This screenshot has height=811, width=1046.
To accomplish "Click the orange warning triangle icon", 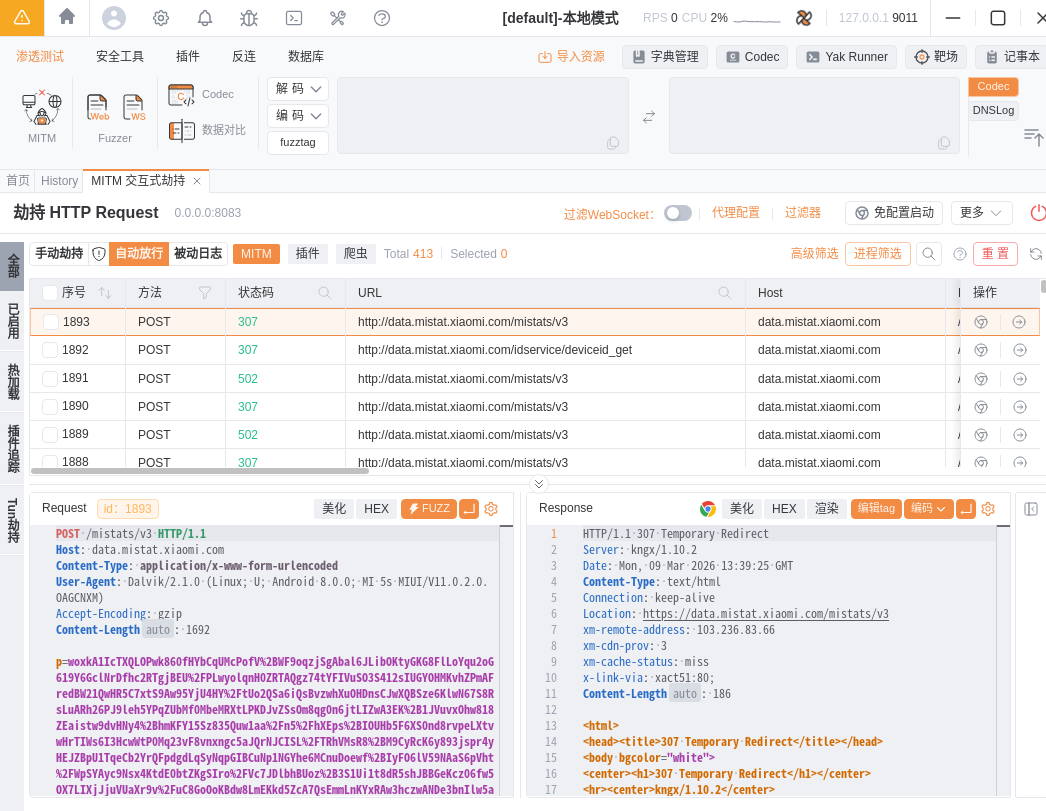I will (21, 17).
